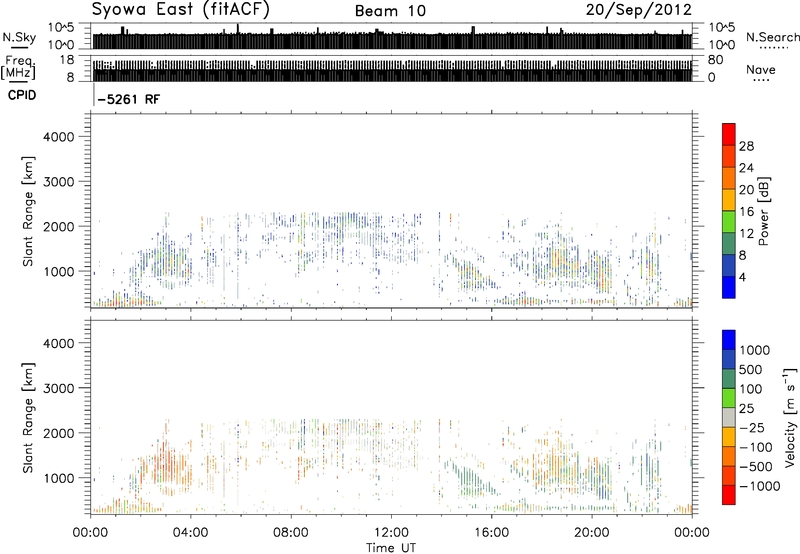This screenshot has width=800, height=554.
Task: Click the '-100' Velocity colorbar tick label
Action: pos(756,447)
